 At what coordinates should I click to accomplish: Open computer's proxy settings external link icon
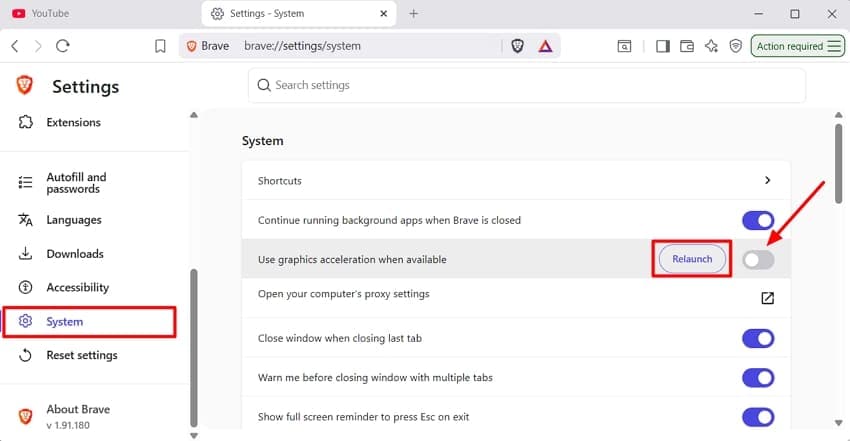point(768,298)
